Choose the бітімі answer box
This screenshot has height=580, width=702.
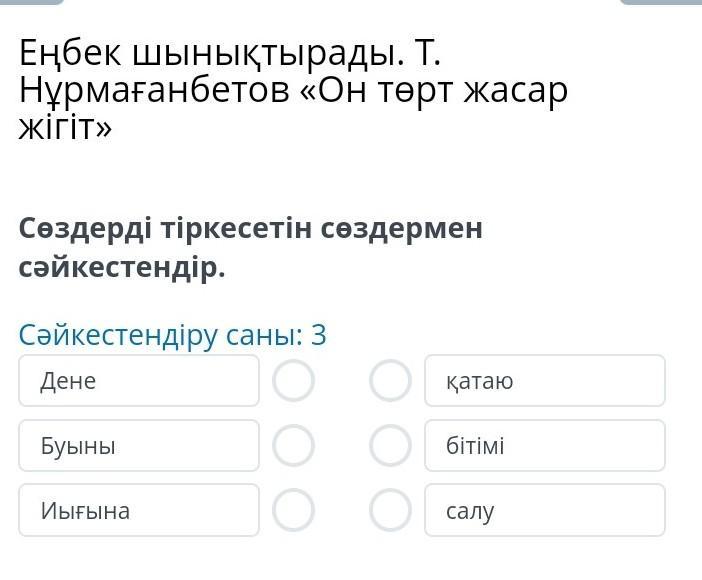(545, 446)
